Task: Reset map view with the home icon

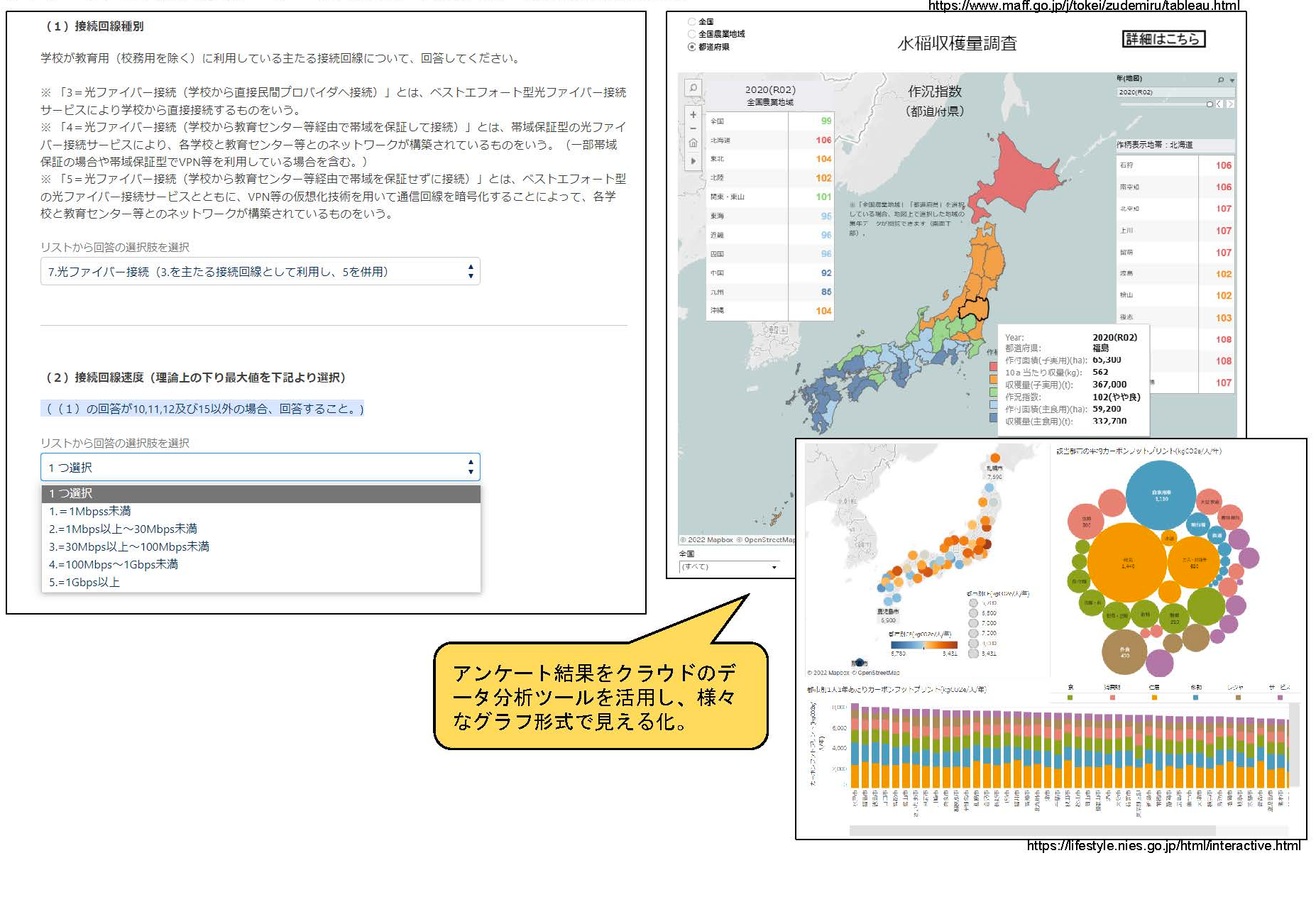Action: (693, 143)
